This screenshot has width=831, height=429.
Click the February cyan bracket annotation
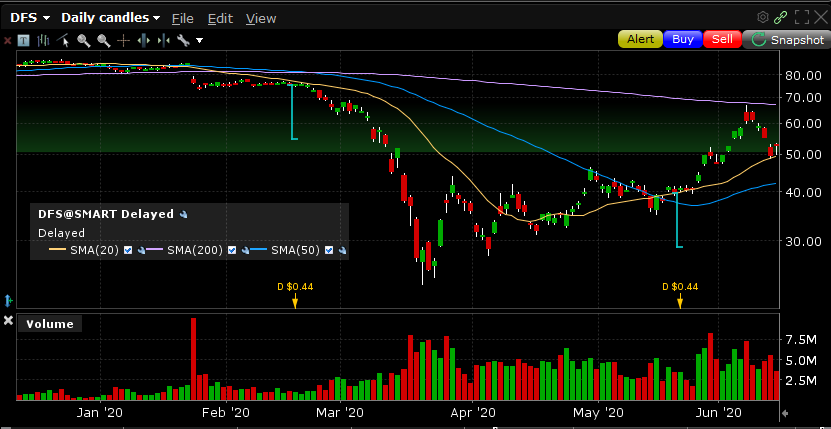[x=294, y=112]
